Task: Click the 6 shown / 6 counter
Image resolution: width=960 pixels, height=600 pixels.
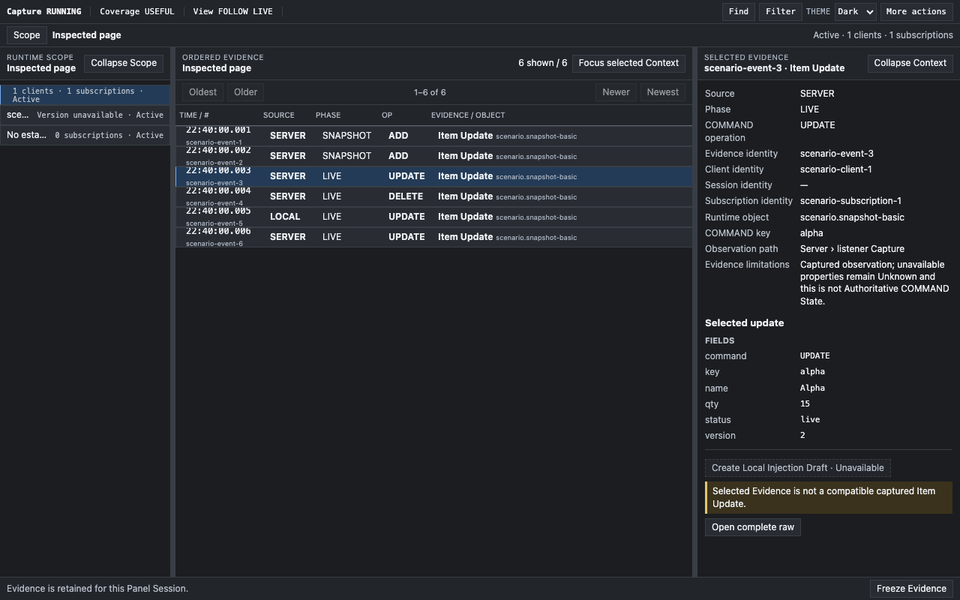Action: [x=542, y=63]
